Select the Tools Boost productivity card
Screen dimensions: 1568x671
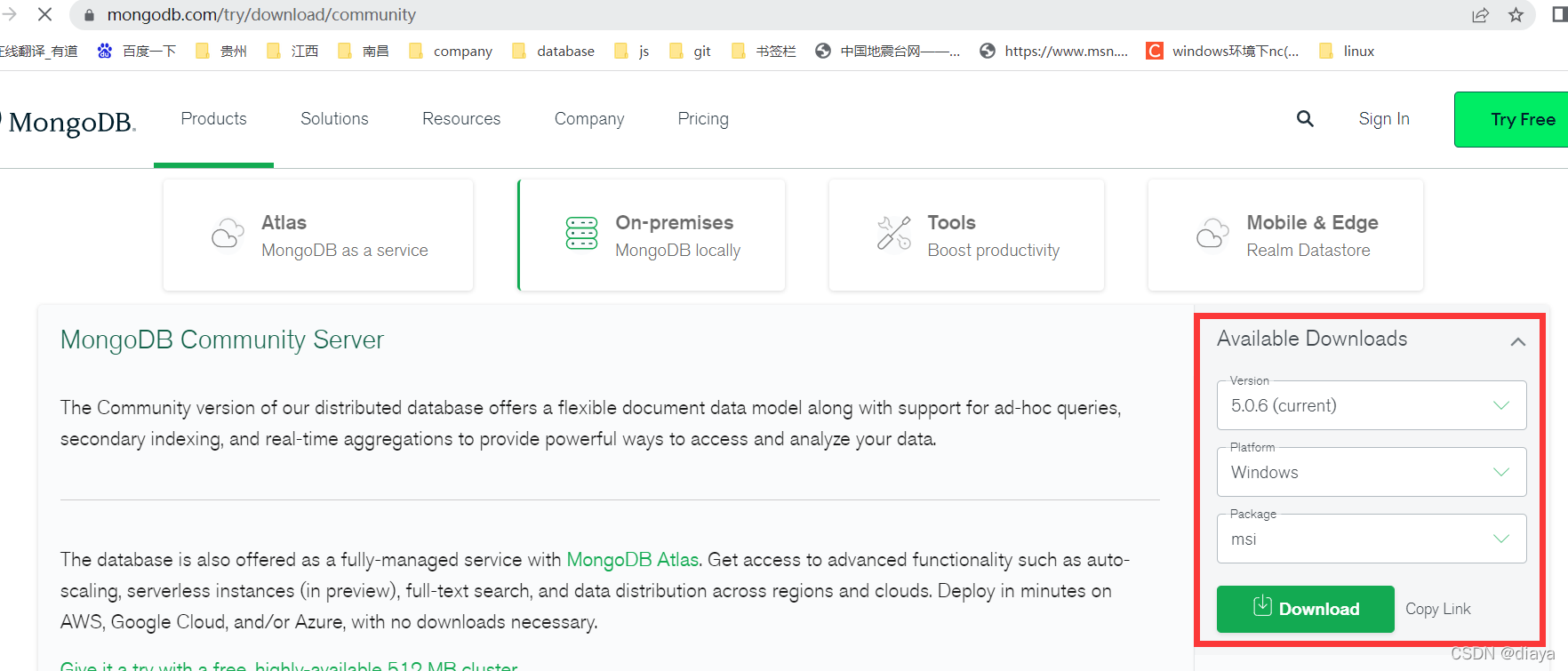pos(966,236)
